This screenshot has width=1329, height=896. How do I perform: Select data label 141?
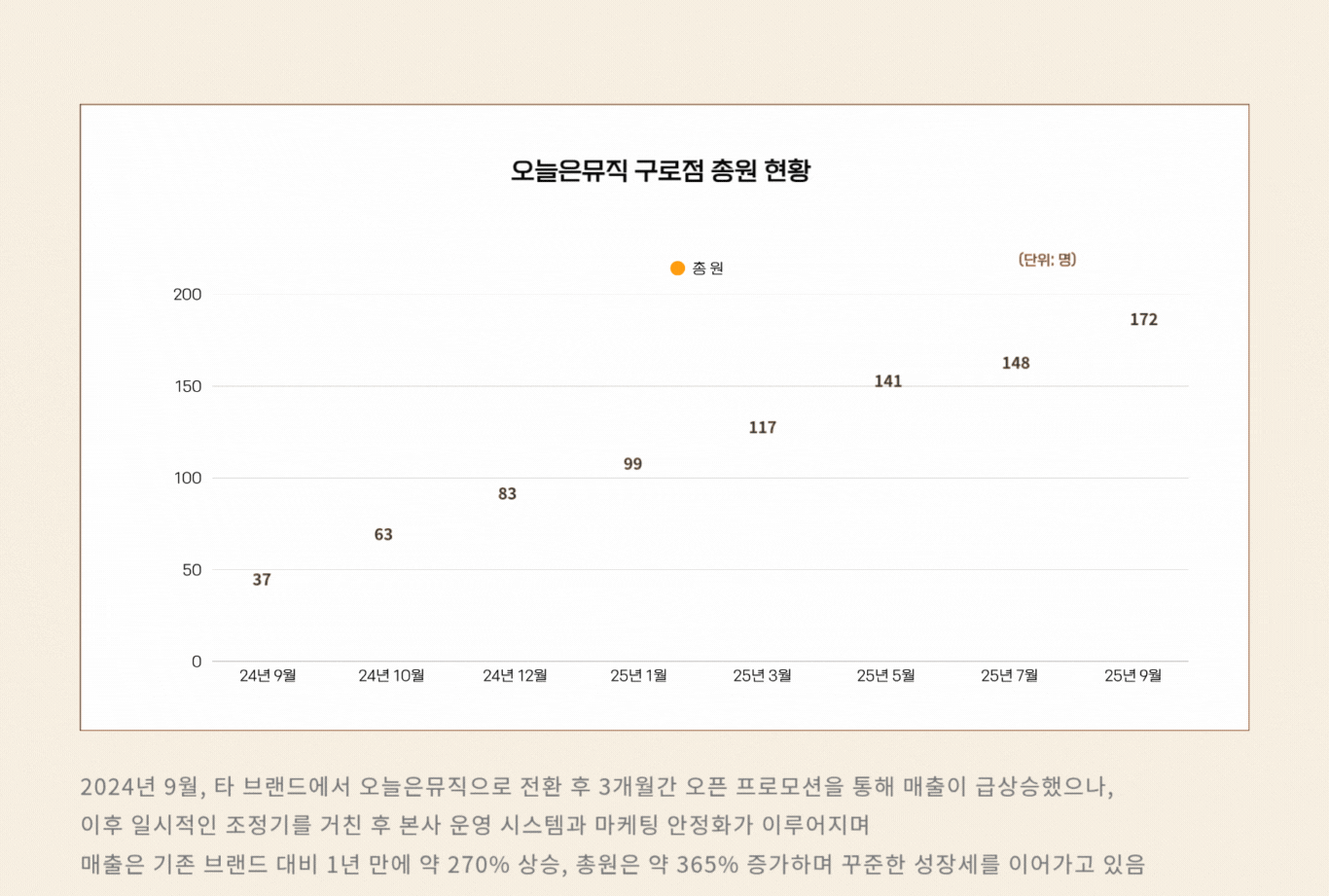(x=888, y=381)
